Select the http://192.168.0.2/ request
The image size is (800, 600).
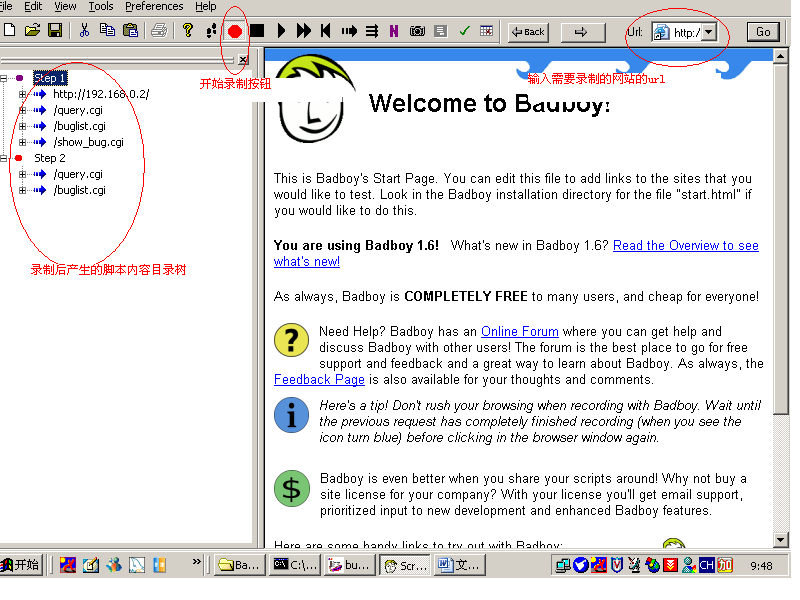(101, 94)
